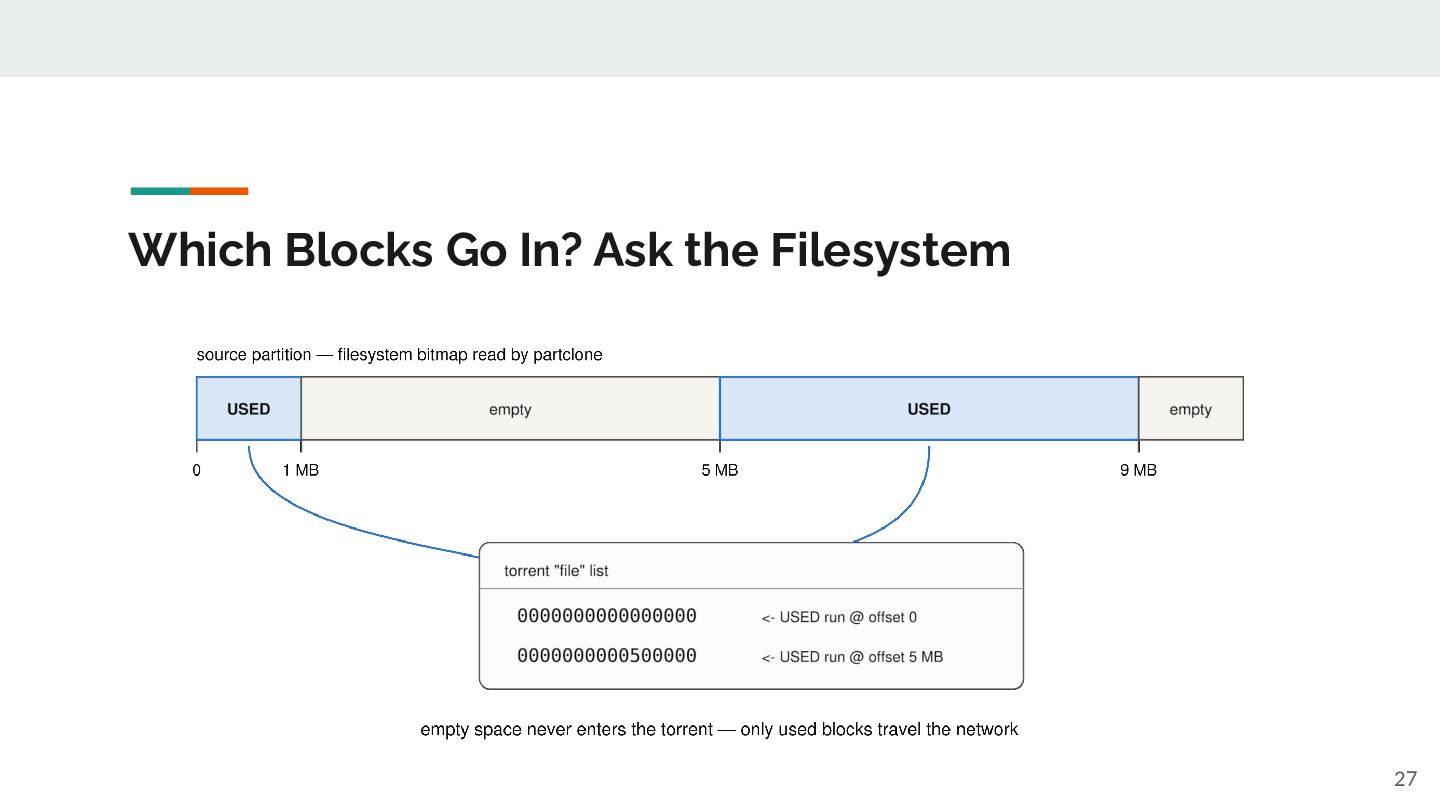
Task: Click the '5 MB' axis label
Action: point(720,470)
